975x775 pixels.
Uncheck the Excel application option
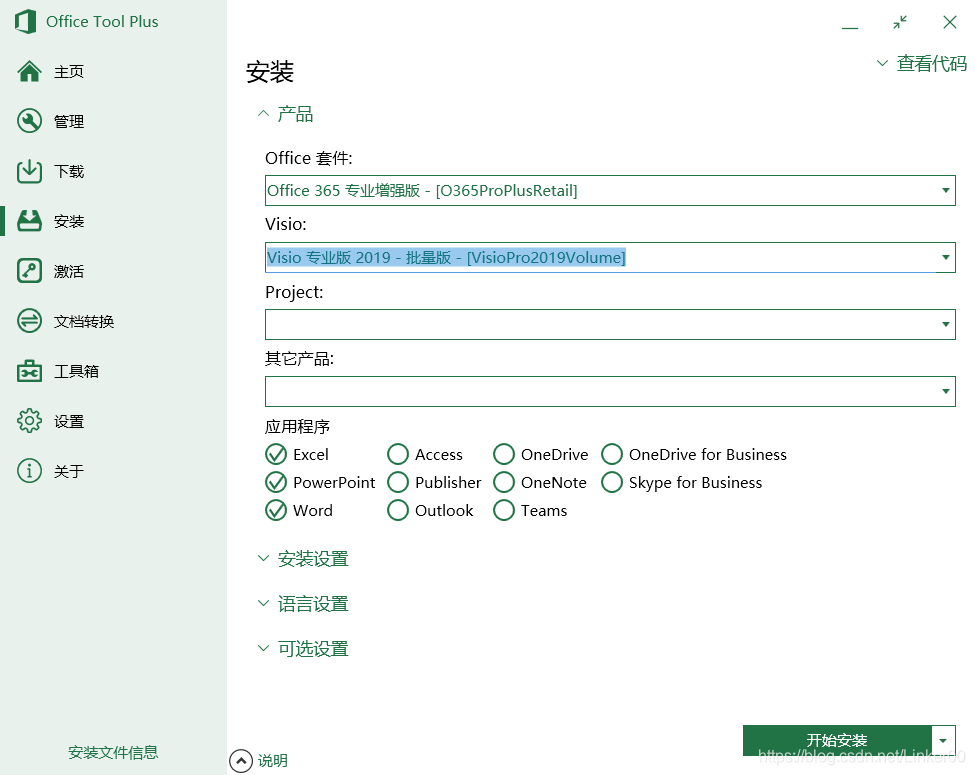click(276, 455)
